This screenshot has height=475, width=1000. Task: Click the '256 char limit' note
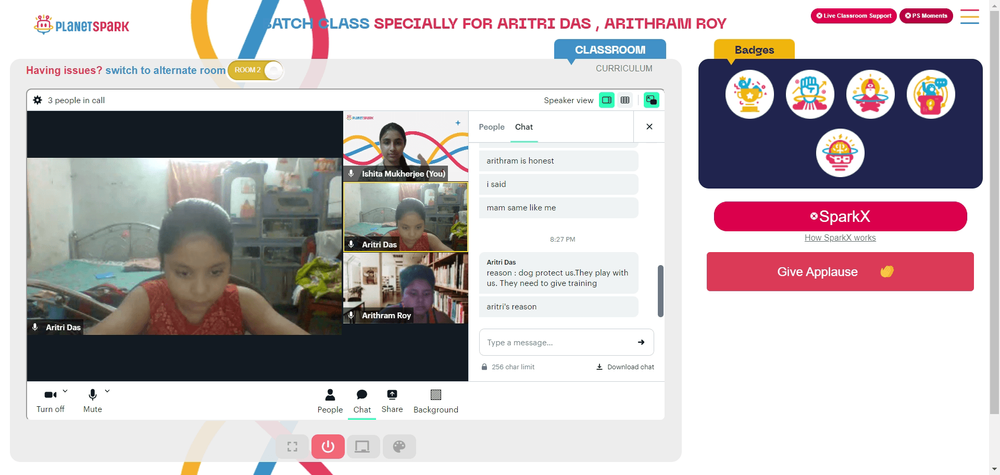pyautogui.click(x=513, y=367)
